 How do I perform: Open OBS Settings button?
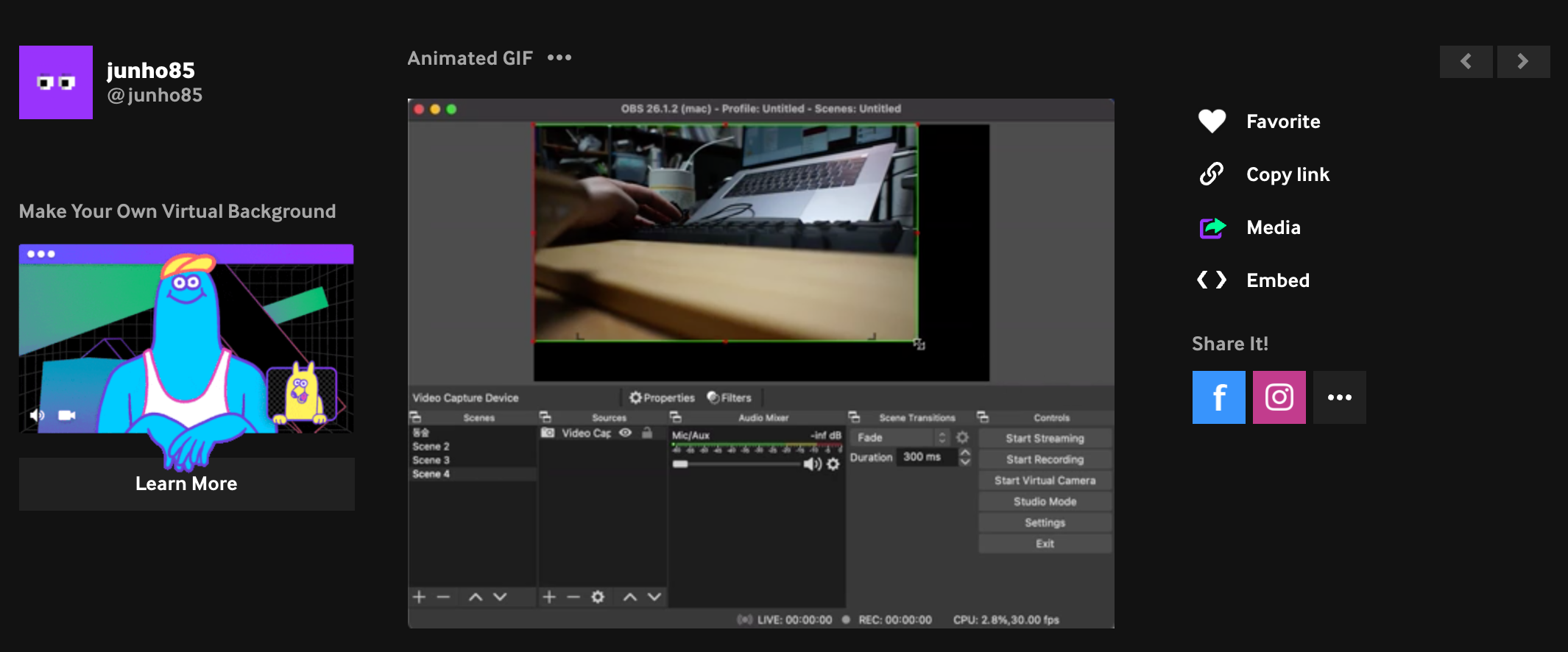(x=1045, y=522)
